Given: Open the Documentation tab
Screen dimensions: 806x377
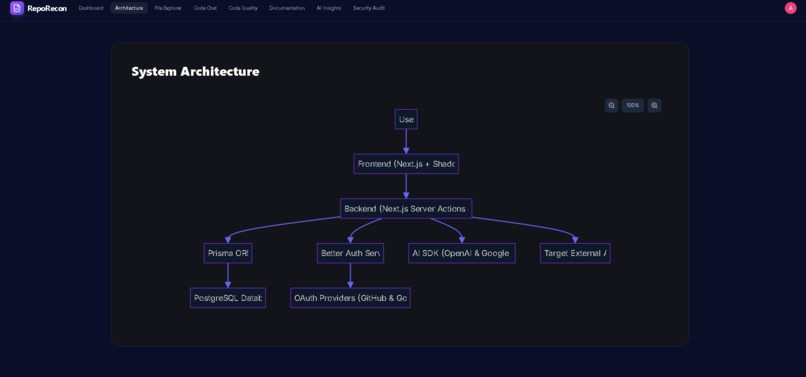Looking at the screenshot, I should point(287,8).
